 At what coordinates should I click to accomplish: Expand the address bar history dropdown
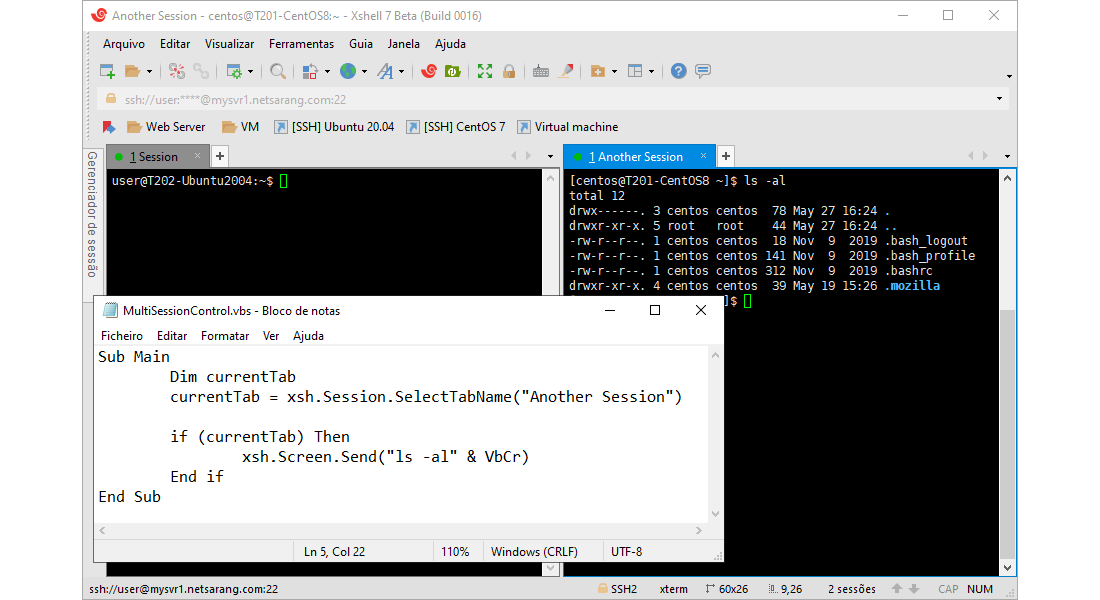point(1000,99)
